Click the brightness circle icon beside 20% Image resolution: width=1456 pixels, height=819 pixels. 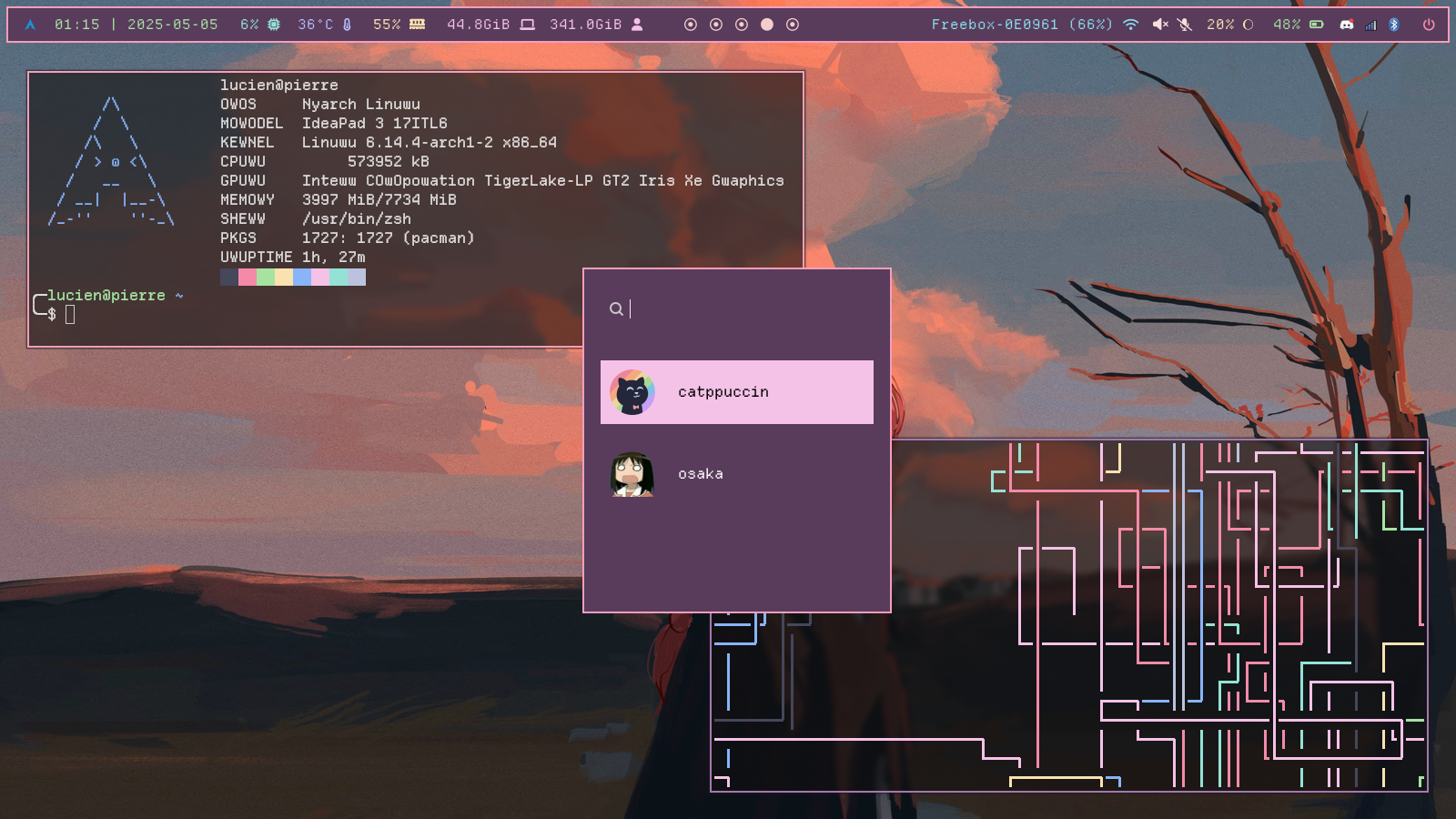click(x=1249, y=25)
